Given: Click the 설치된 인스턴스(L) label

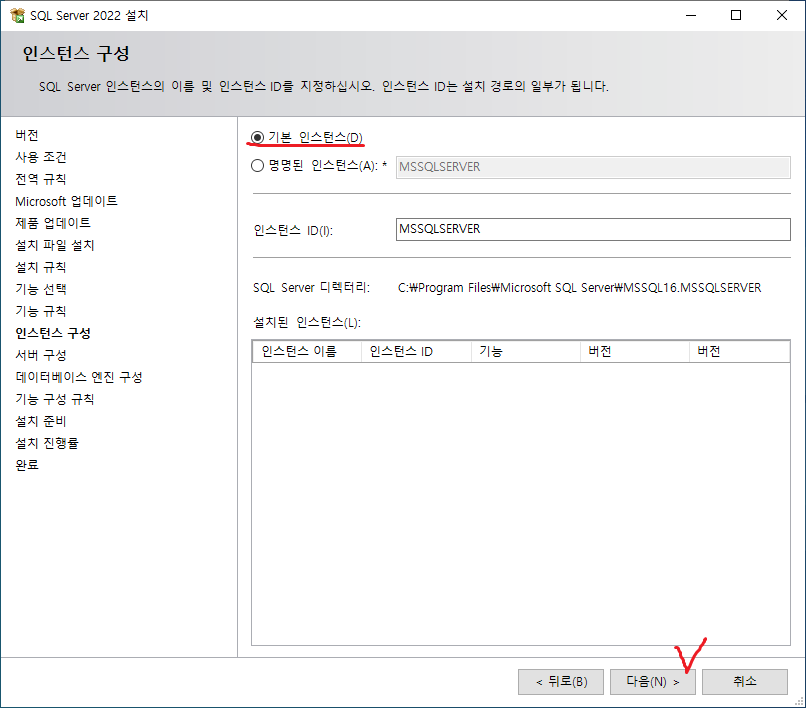Looking at the screenshot, I should 307,323.
